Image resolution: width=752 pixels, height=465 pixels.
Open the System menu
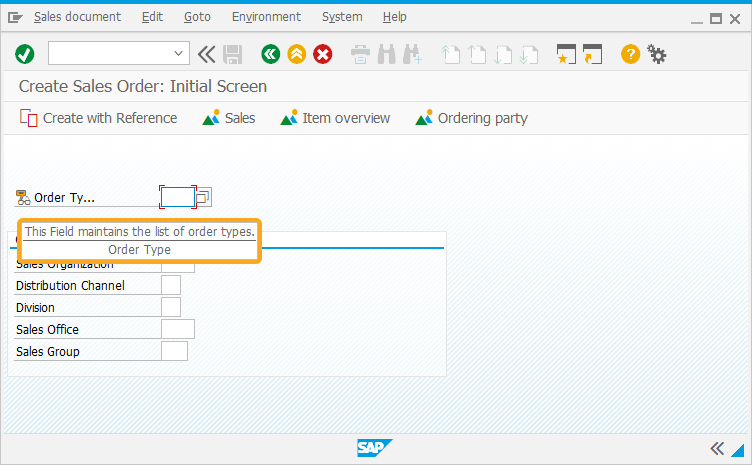click(342, 17)
